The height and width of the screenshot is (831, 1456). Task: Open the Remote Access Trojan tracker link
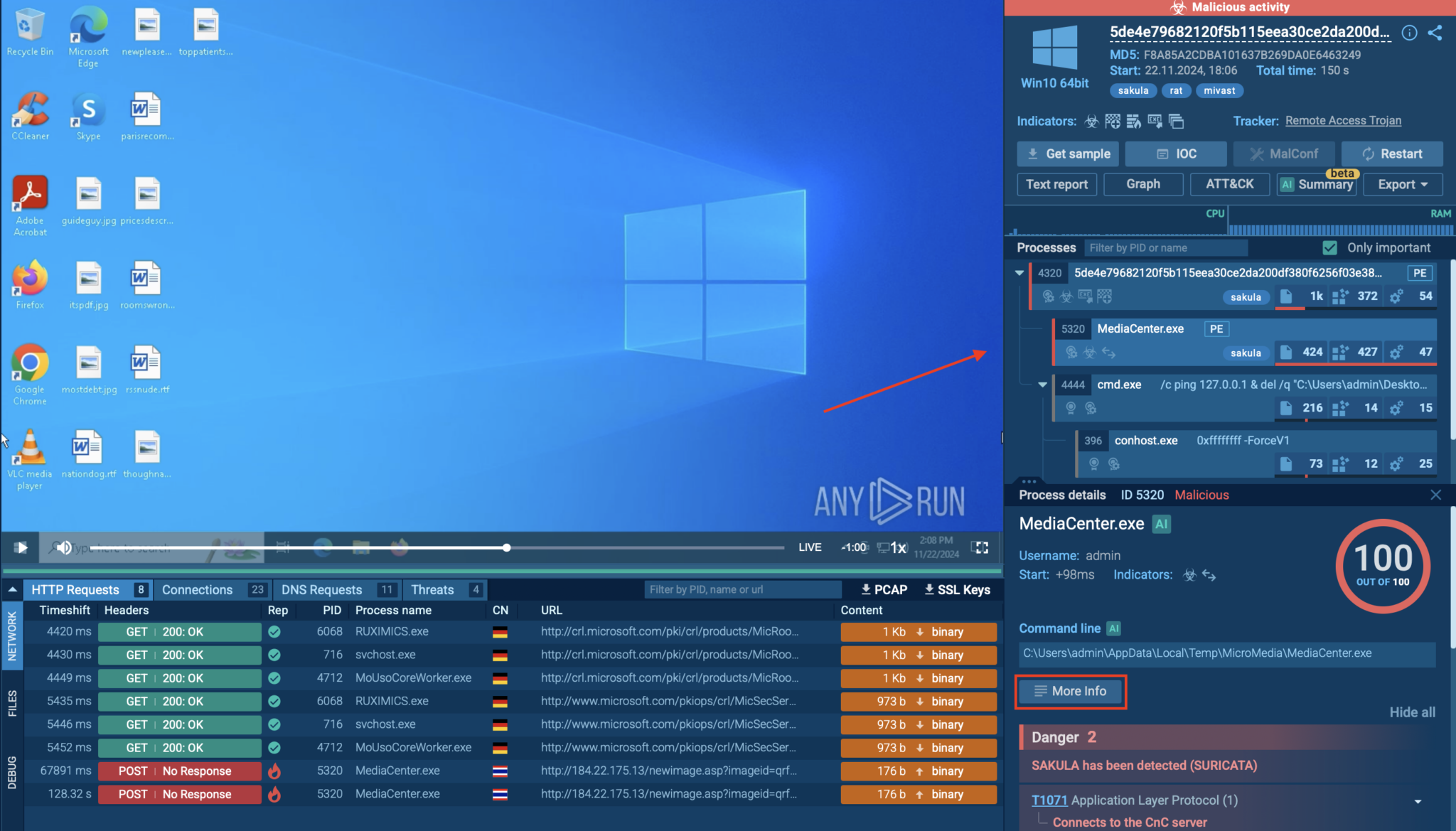click(x=1343, y=120)
